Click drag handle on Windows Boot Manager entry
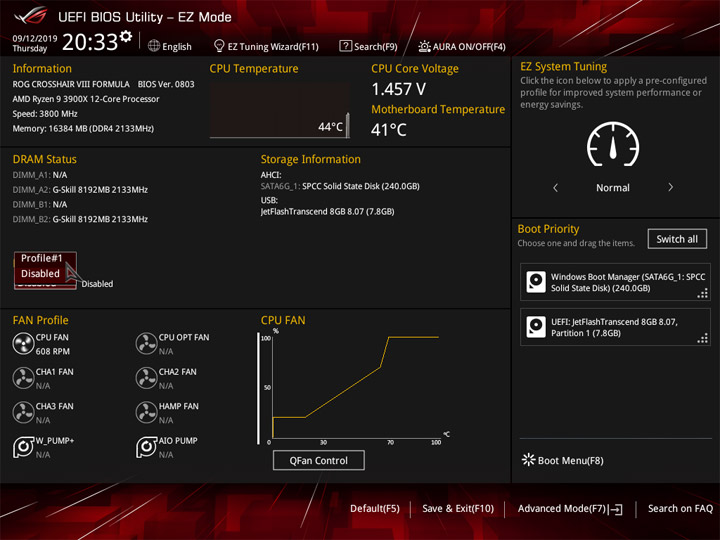The image size is (720, 540). [x=703, y=293]
